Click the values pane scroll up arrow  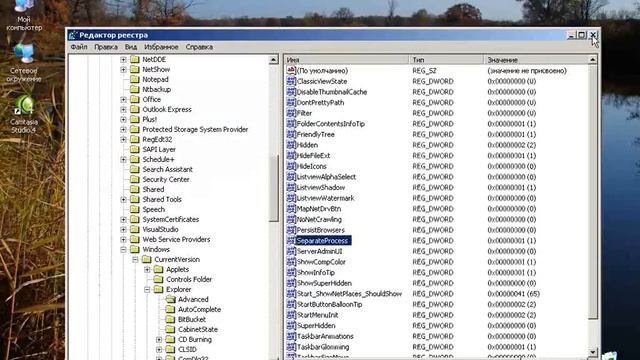pos(593,60)
